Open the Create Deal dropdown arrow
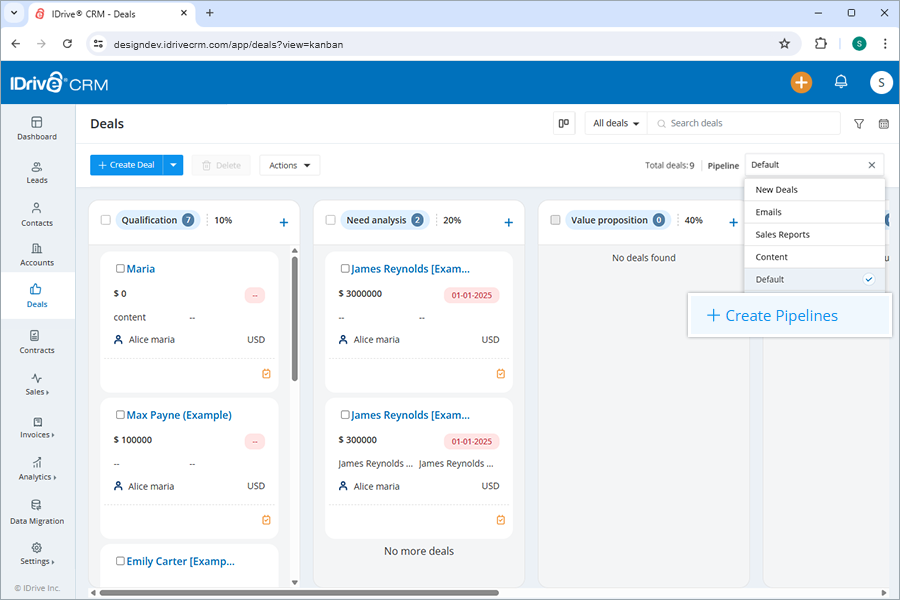Screen dimensions: 900x600 click(x=171, y=165)
